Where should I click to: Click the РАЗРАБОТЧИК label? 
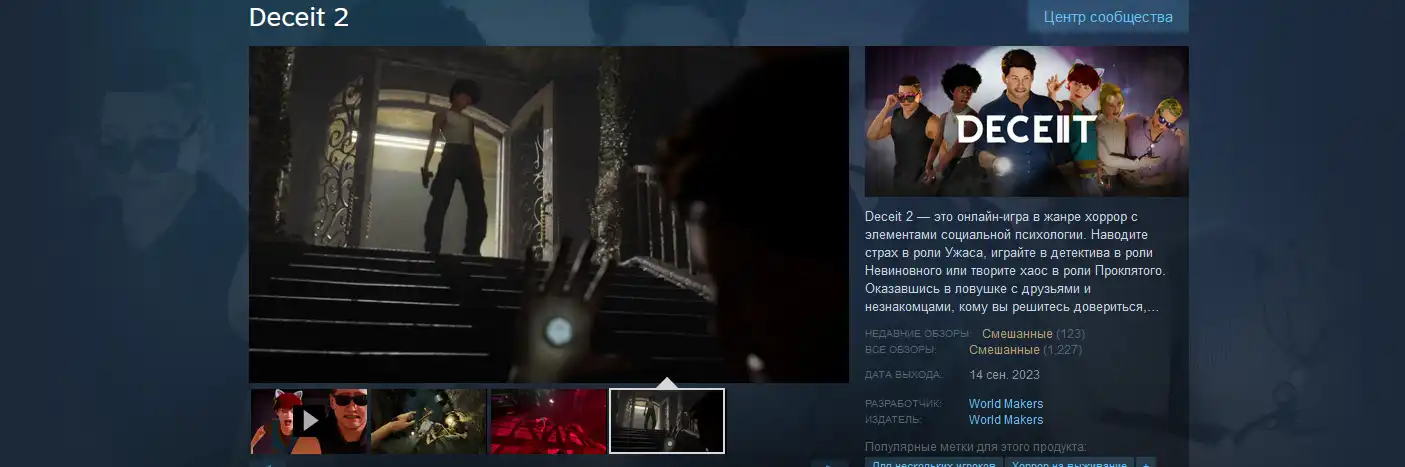point(903,404)
